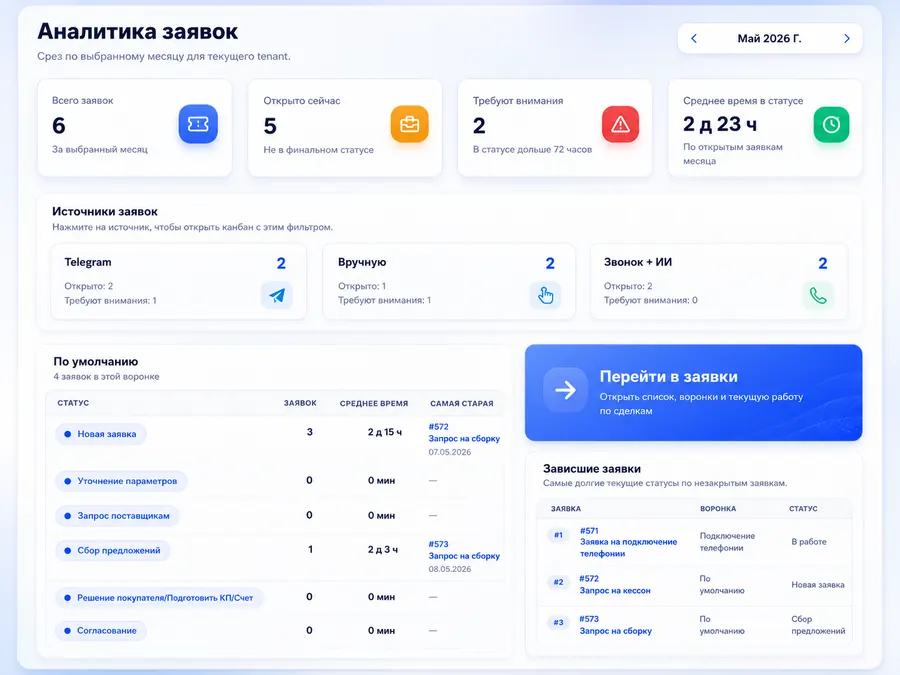Click the По умолчанию funnel heading
Screen dimensions: 900x675
coord(96,362)
